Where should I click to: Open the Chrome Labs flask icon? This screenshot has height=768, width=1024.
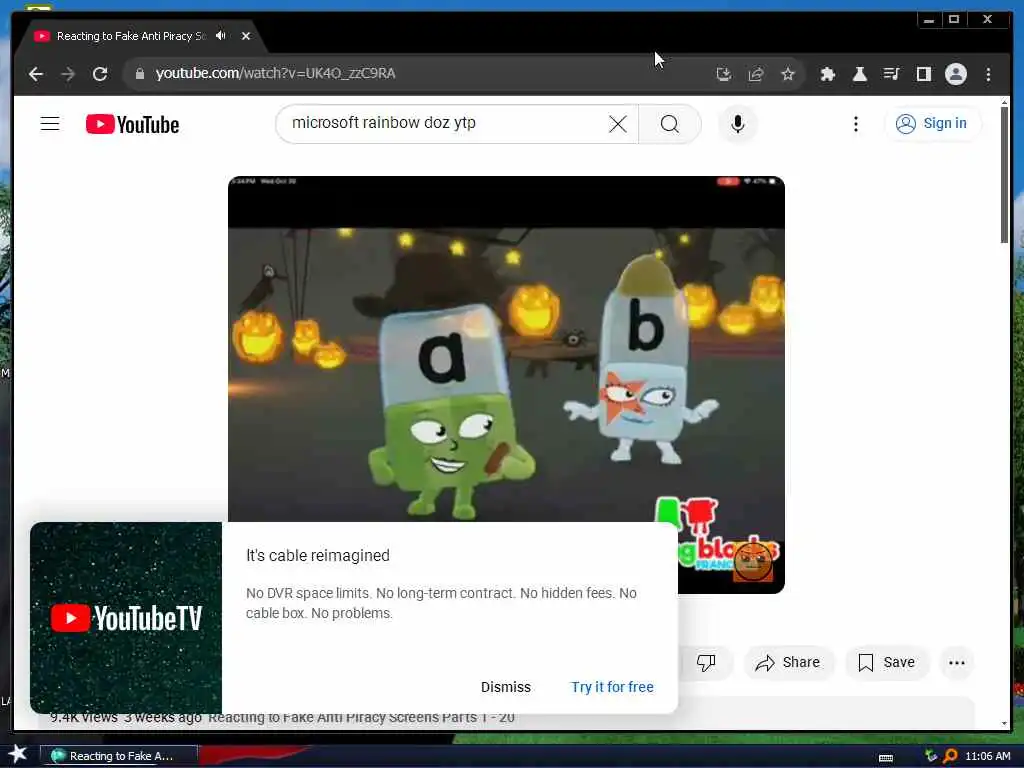tap(859, 74)
